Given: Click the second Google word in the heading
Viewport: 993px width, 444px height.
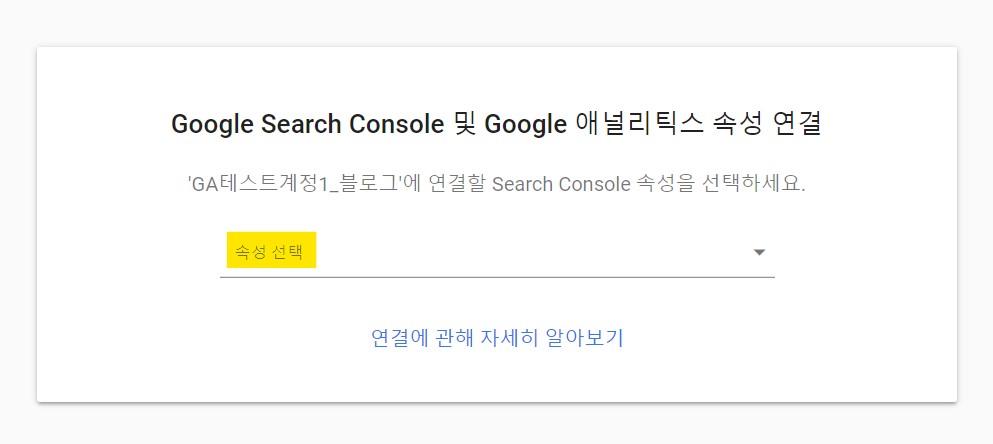Looking at the screenshot, I should point(525,125).
